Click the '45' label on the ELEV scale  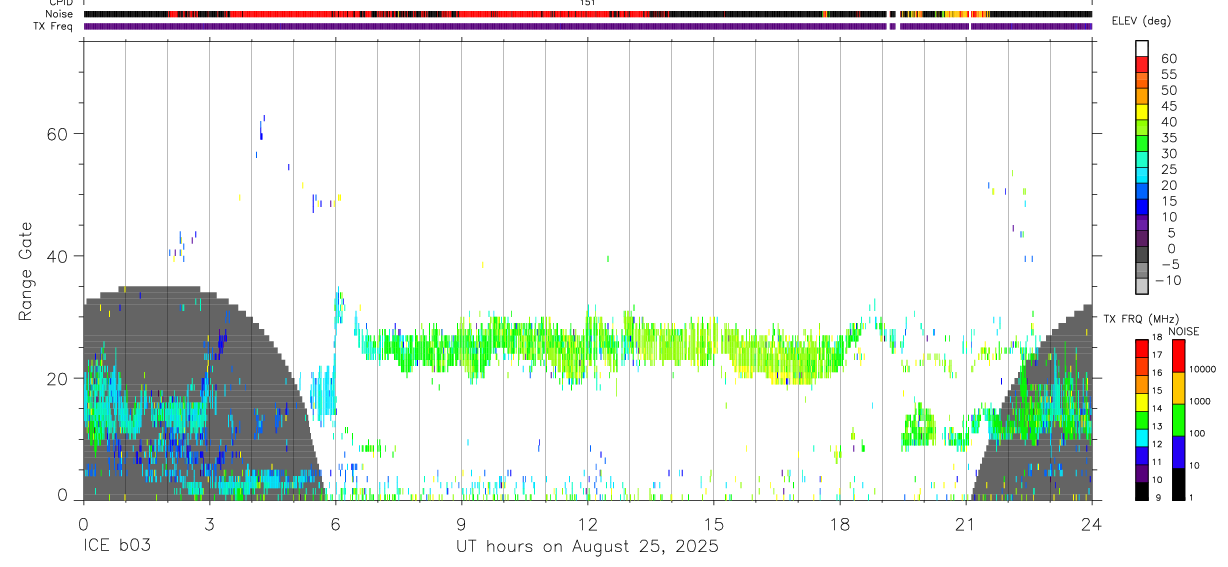point(1168,106)
